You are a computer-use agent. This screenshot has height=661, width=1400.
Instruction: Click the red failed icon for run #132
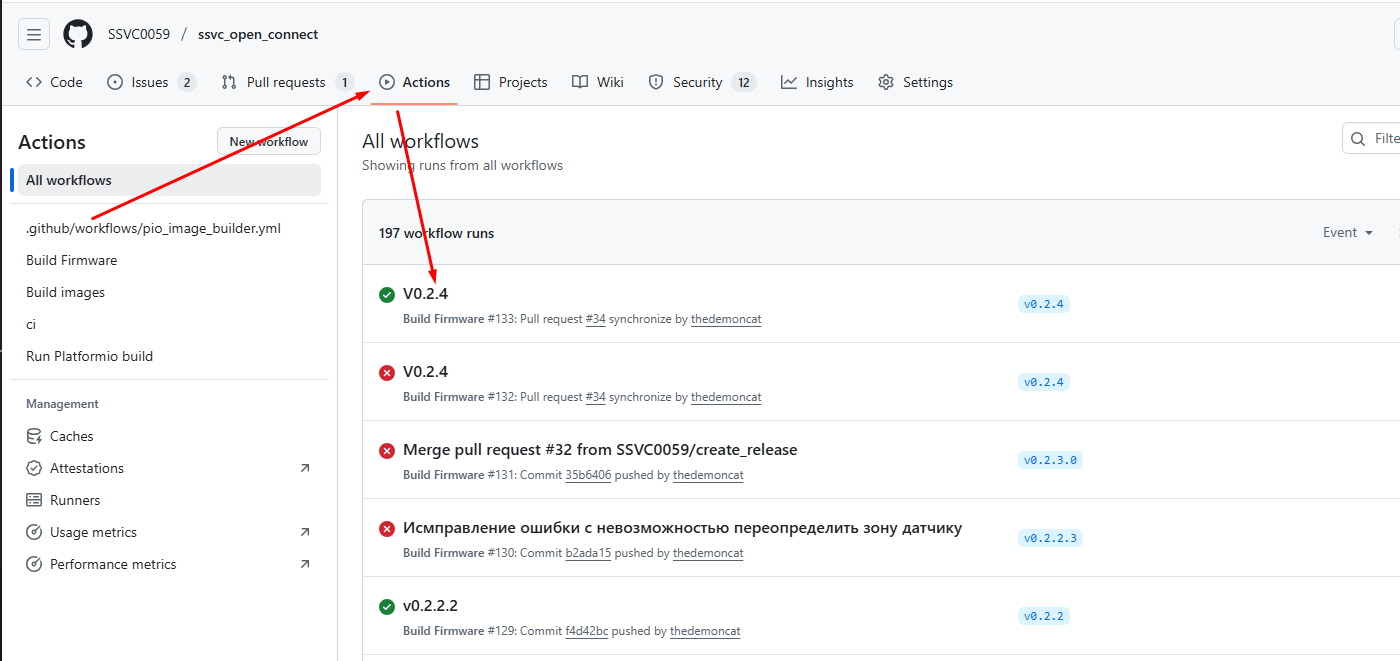coord(387,373)
